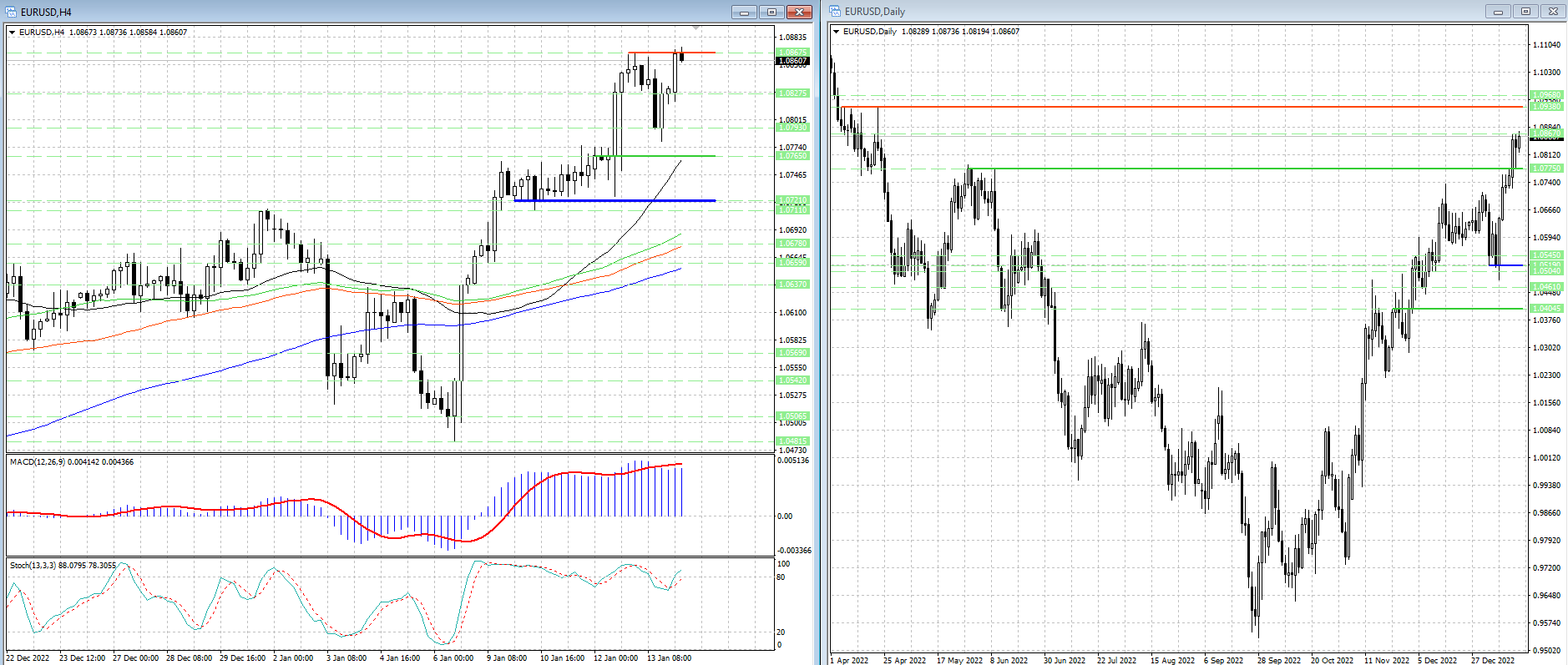This screenshot has width=1568, height=665.
Task: Click the EURUSD,Daily window title text
Action: 875,12
